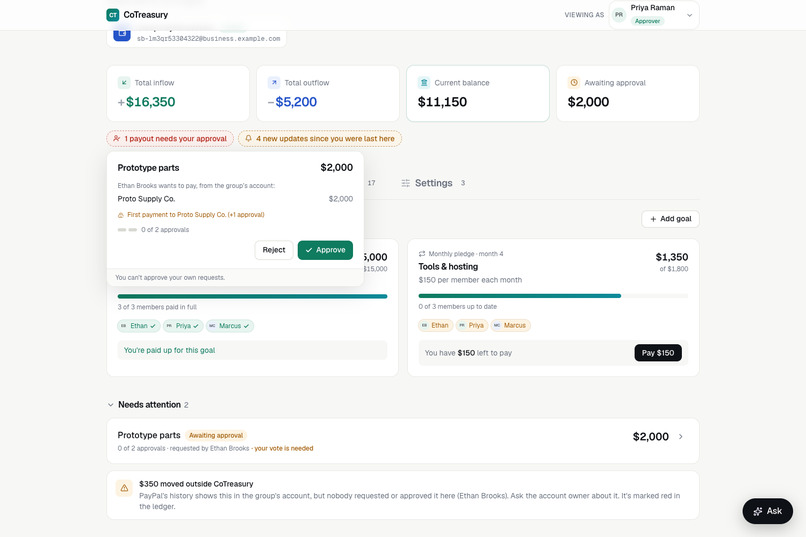
Task: Click the Approver role badge
Action: coord(647,21)
